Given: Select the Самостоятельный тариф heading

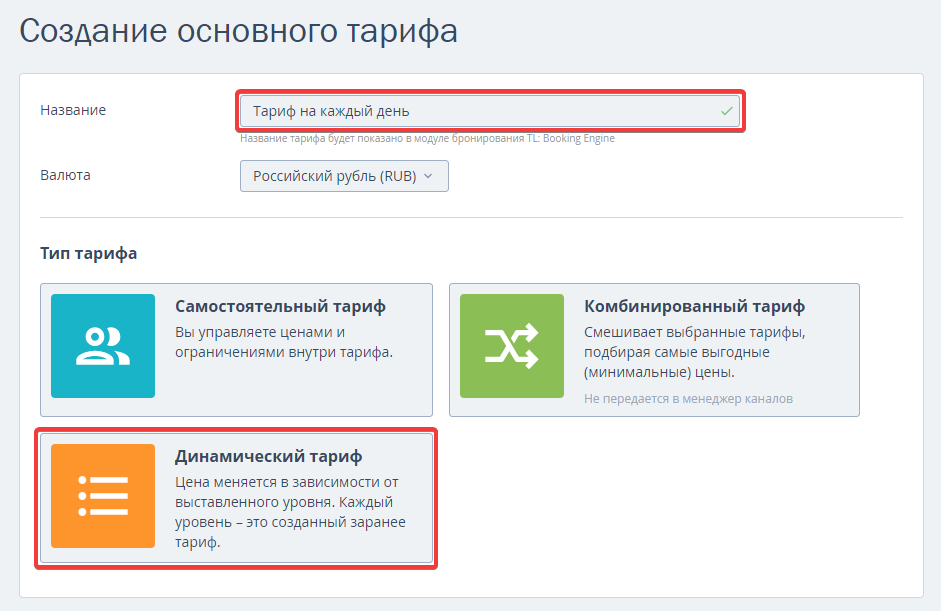Looking at the screenshot, I should click(x=280, y=306).
